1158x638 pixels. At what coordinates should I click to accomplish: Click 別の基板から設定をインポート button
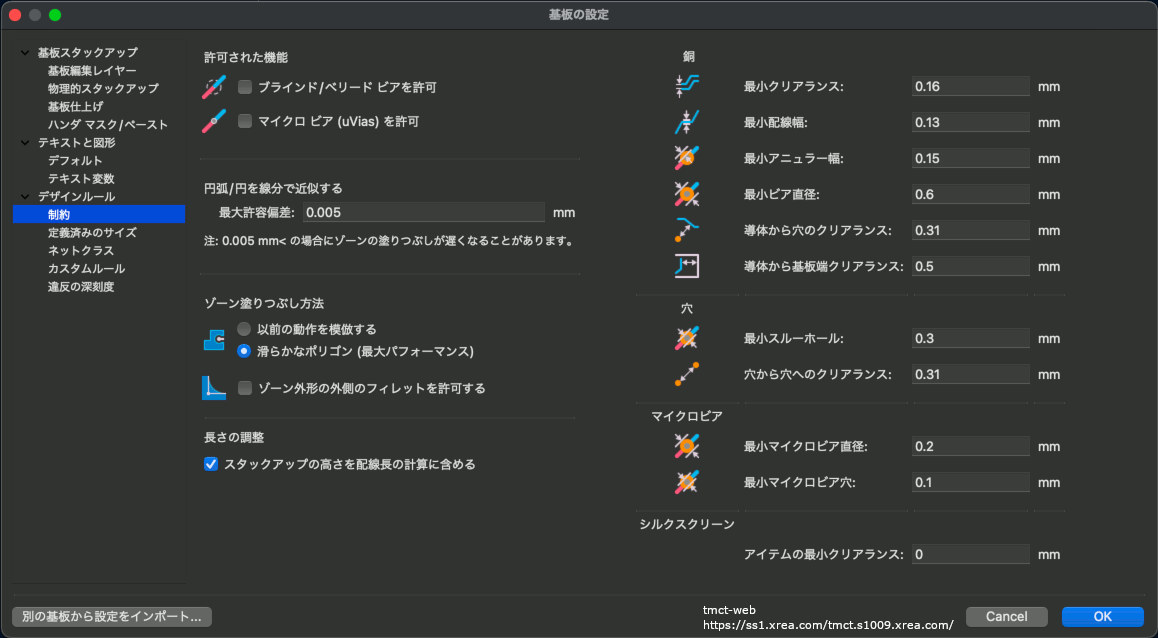[x=112, y=617]
